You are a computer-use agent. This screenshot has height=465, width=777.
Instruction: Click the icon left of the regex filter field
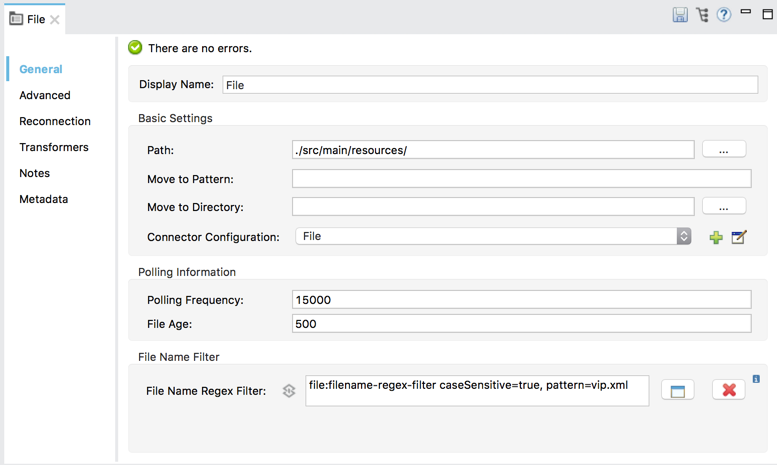coord(289,391)
